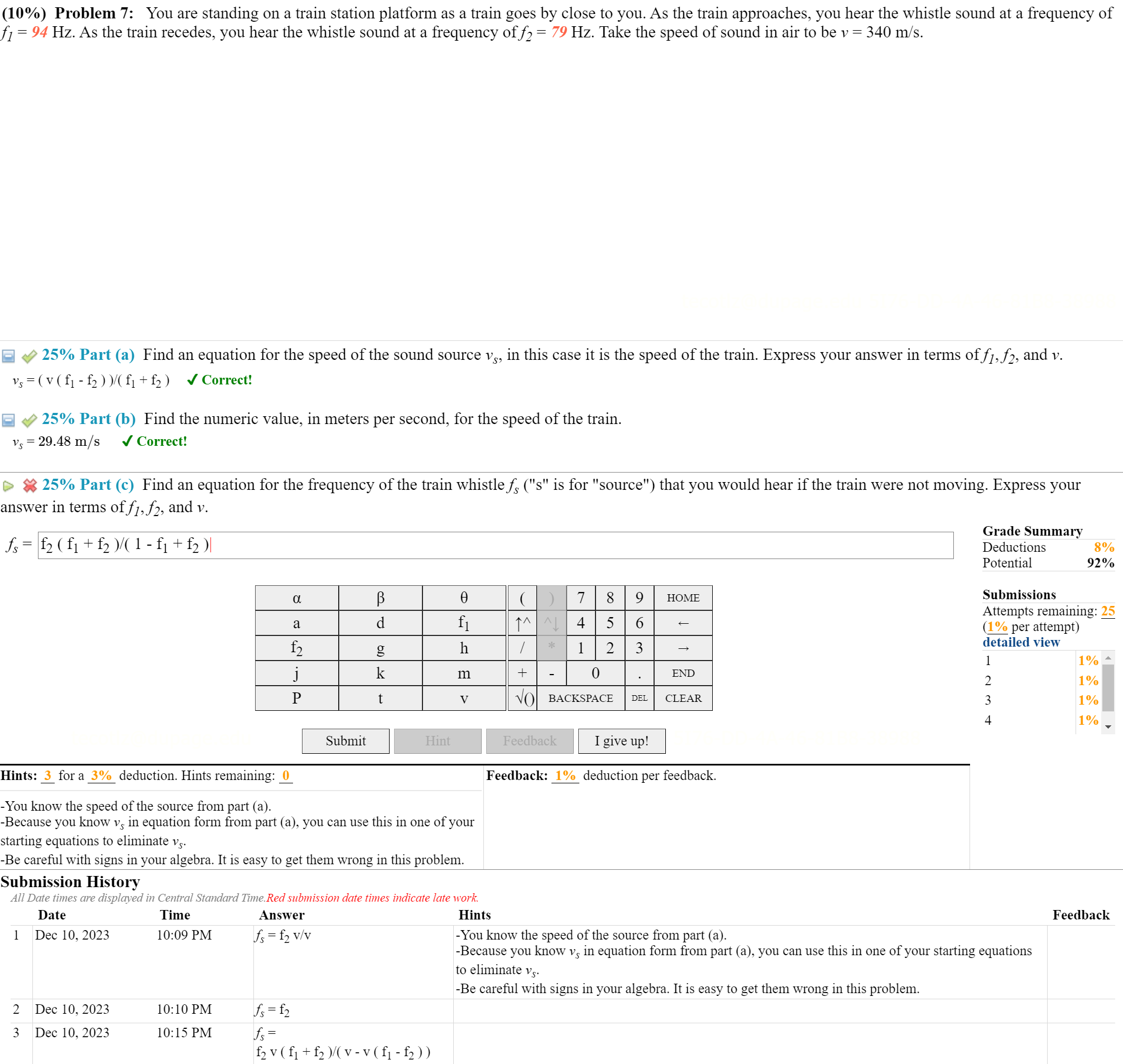Insert the f2 variable key
1123x1064 pixels.
tap(296, 648)
